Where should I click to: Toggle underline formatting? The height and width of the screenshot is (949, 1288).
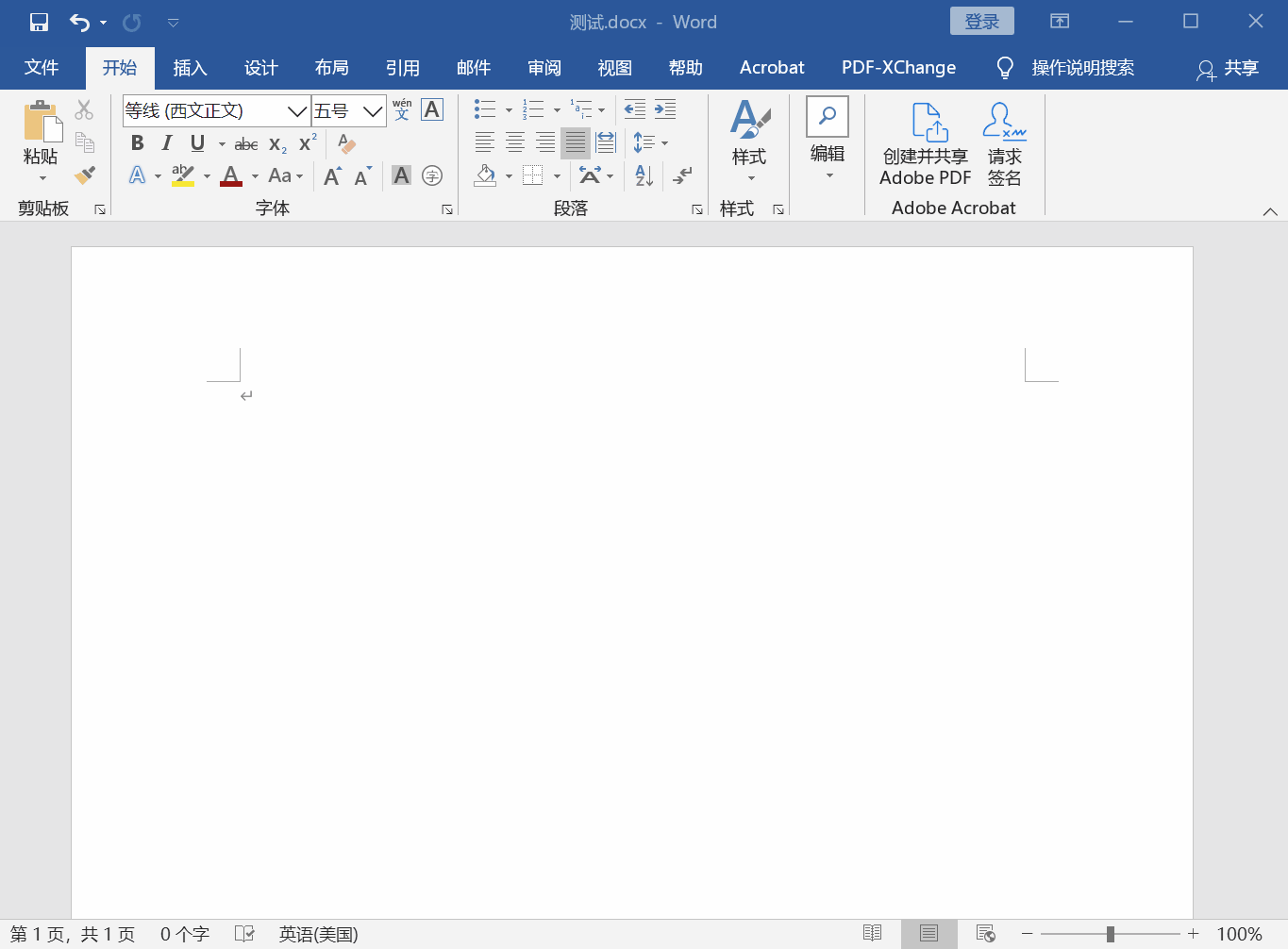(197, 143)
